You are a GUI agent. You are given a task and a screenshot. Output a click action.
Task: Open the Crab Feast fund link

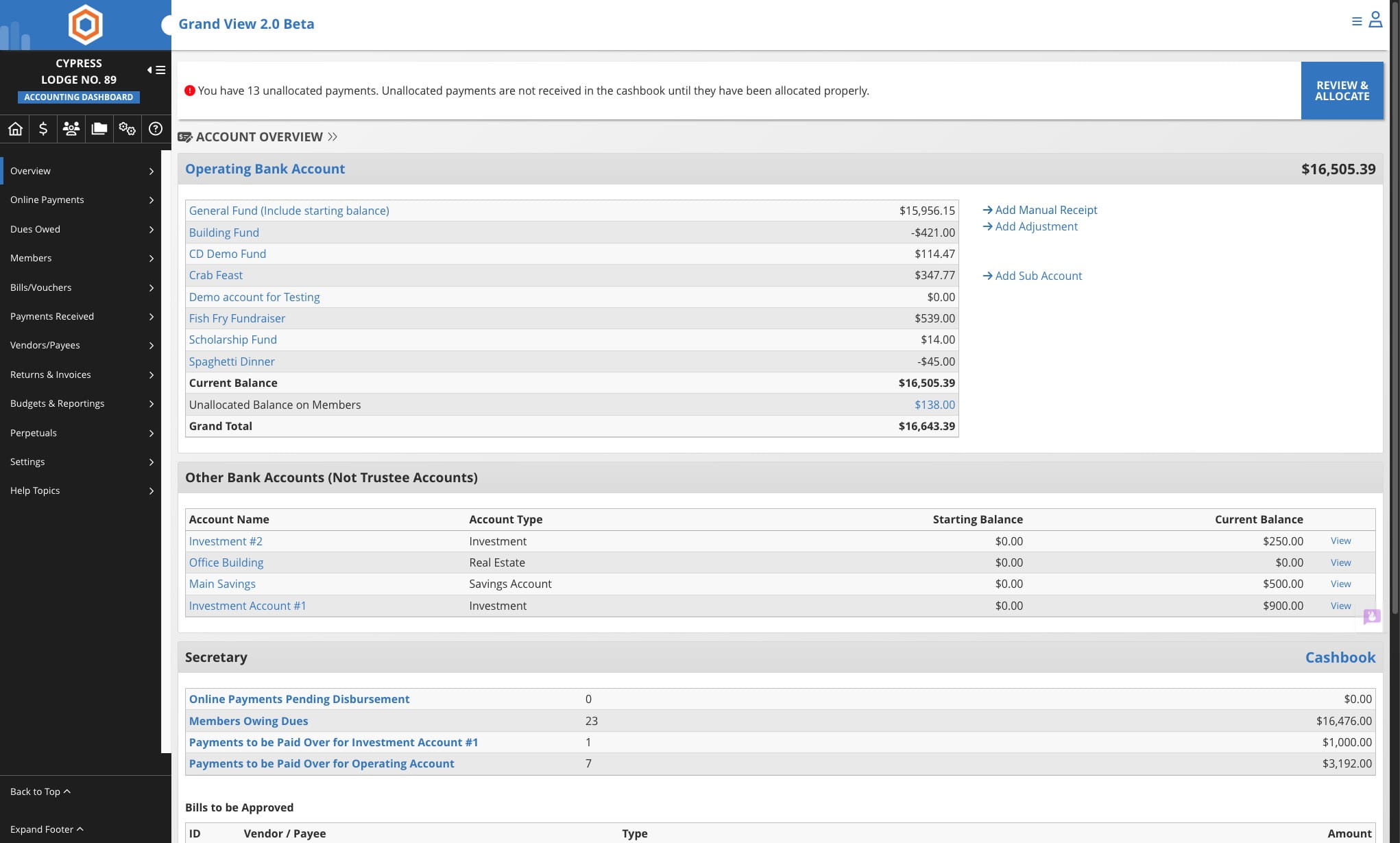pos(215,275)
